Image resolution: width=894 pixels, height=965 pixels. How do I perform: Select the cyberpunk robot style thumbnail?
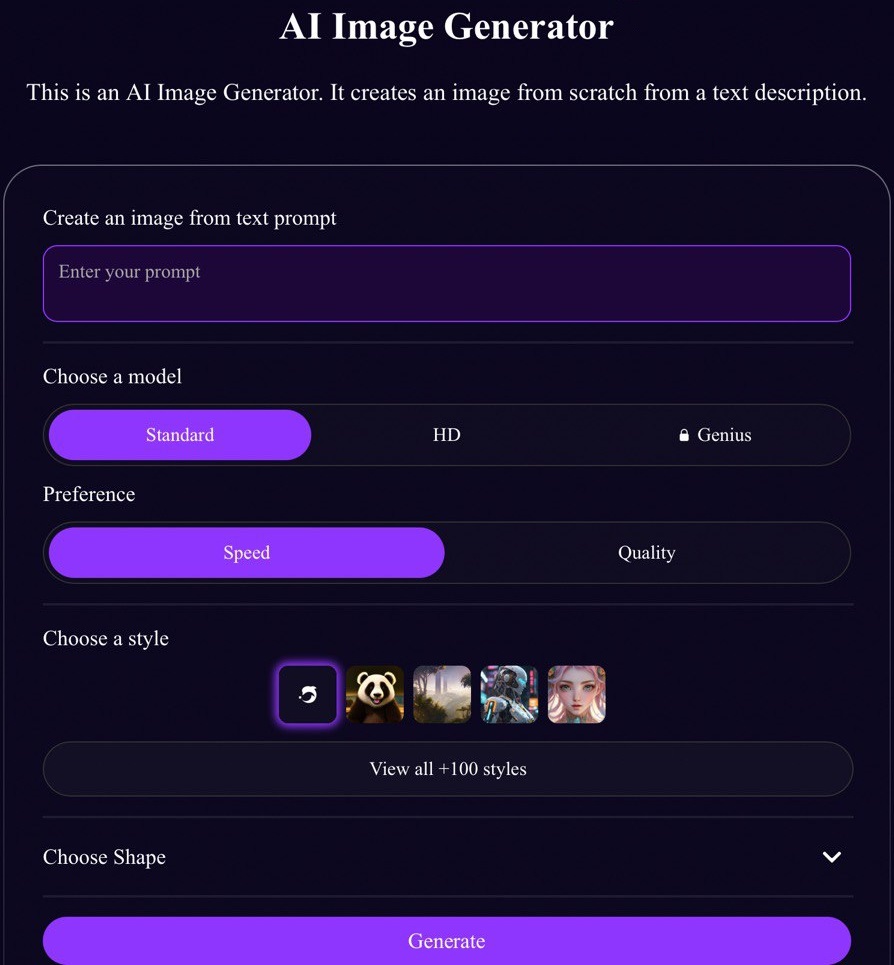click(x=509, y=694)
